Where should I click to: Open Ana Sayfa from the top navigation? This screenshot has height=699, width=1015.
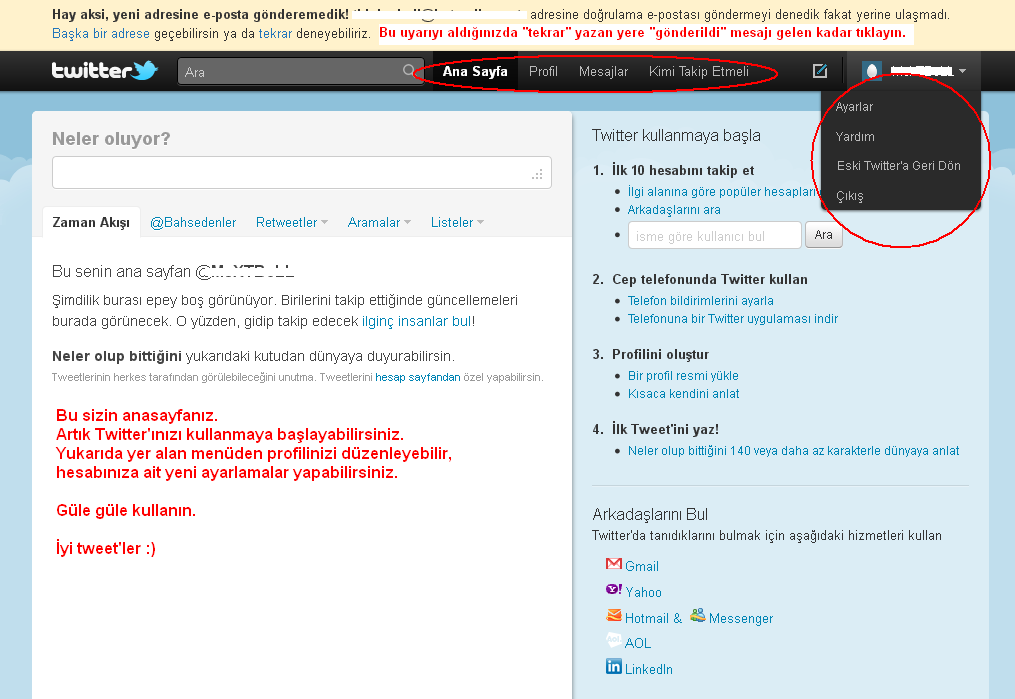tap(476, 71)
